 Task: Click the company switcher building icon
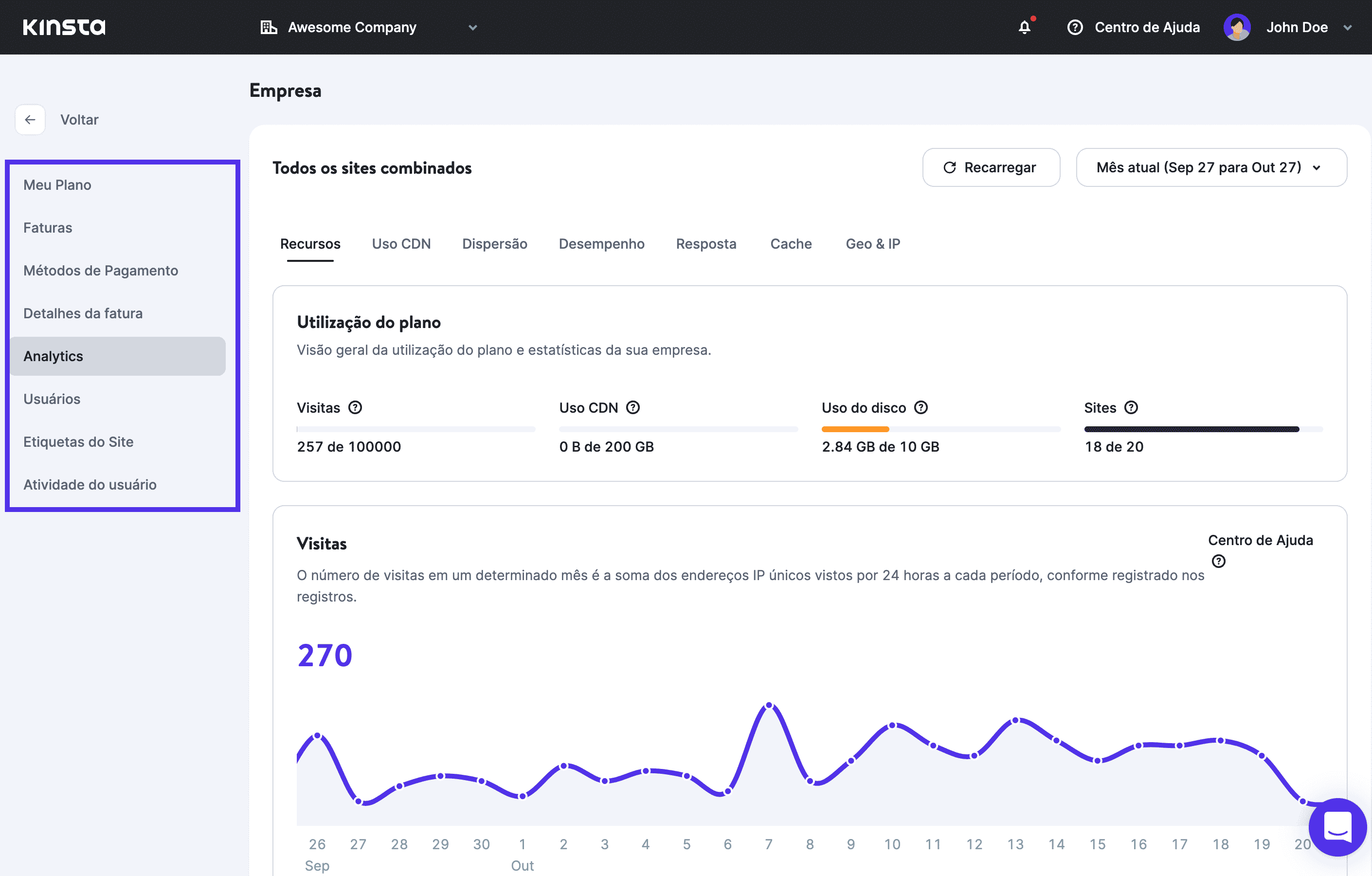(x=266, y=27)
